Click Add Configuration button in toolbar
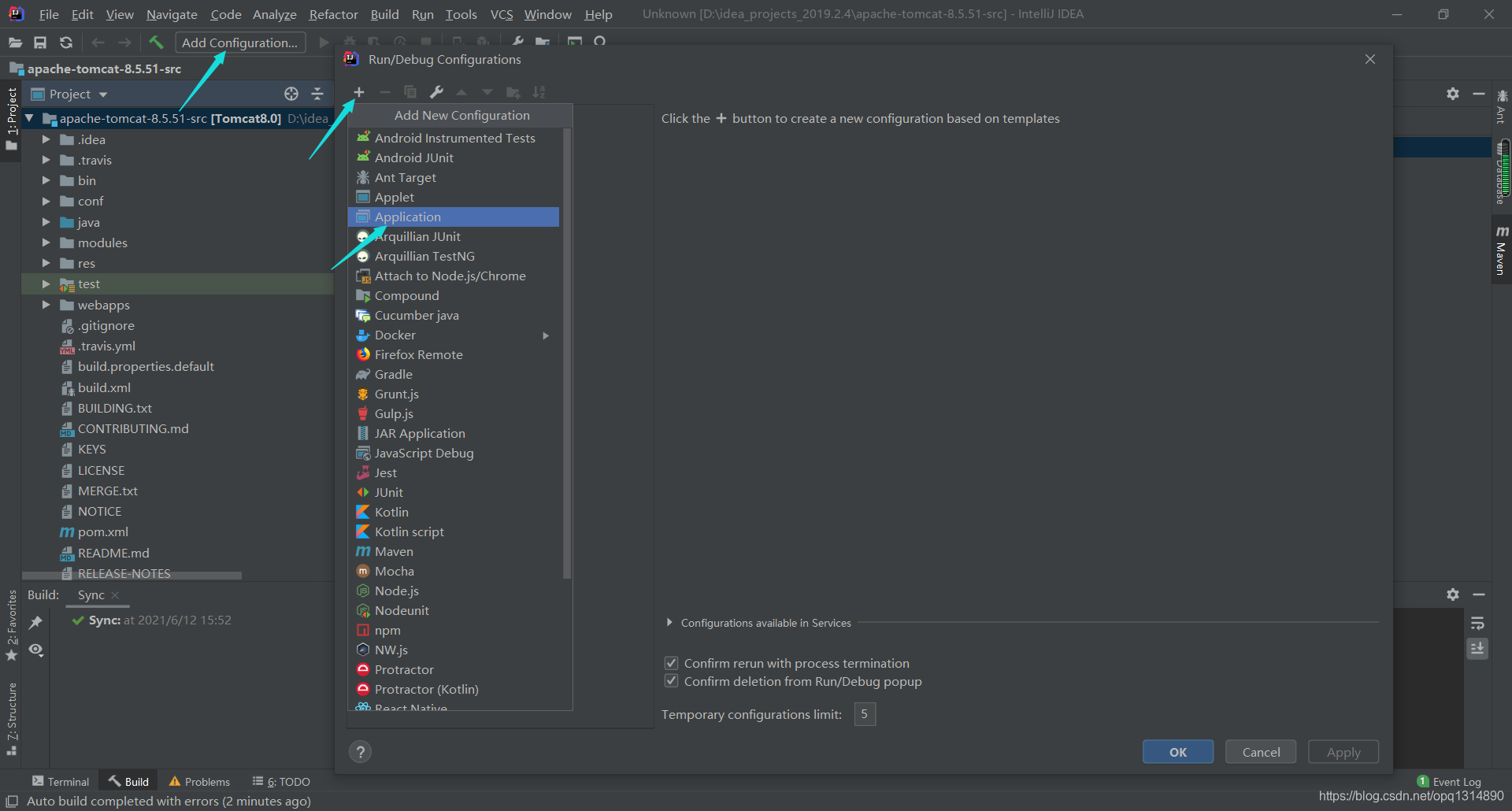The width and height of the screenshot is (1512, 811). (x=240, y=43)
